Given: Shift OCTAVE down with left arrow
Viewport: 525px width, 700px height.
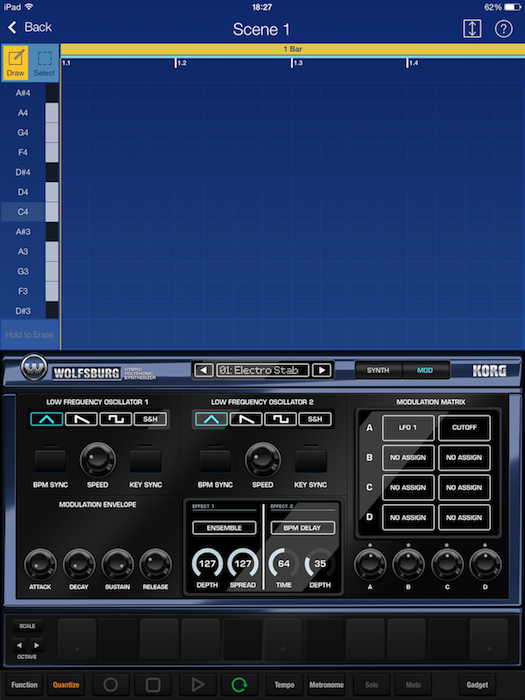Looking at the screenshot, I should (x=19, y=645).
